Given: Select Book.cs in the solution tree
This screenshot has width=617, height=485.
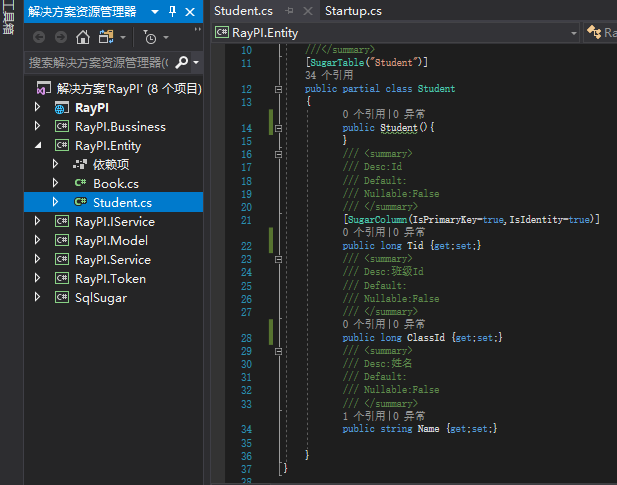Looking at the screenshot, I should pyautogui.click(x=115, y=184).
